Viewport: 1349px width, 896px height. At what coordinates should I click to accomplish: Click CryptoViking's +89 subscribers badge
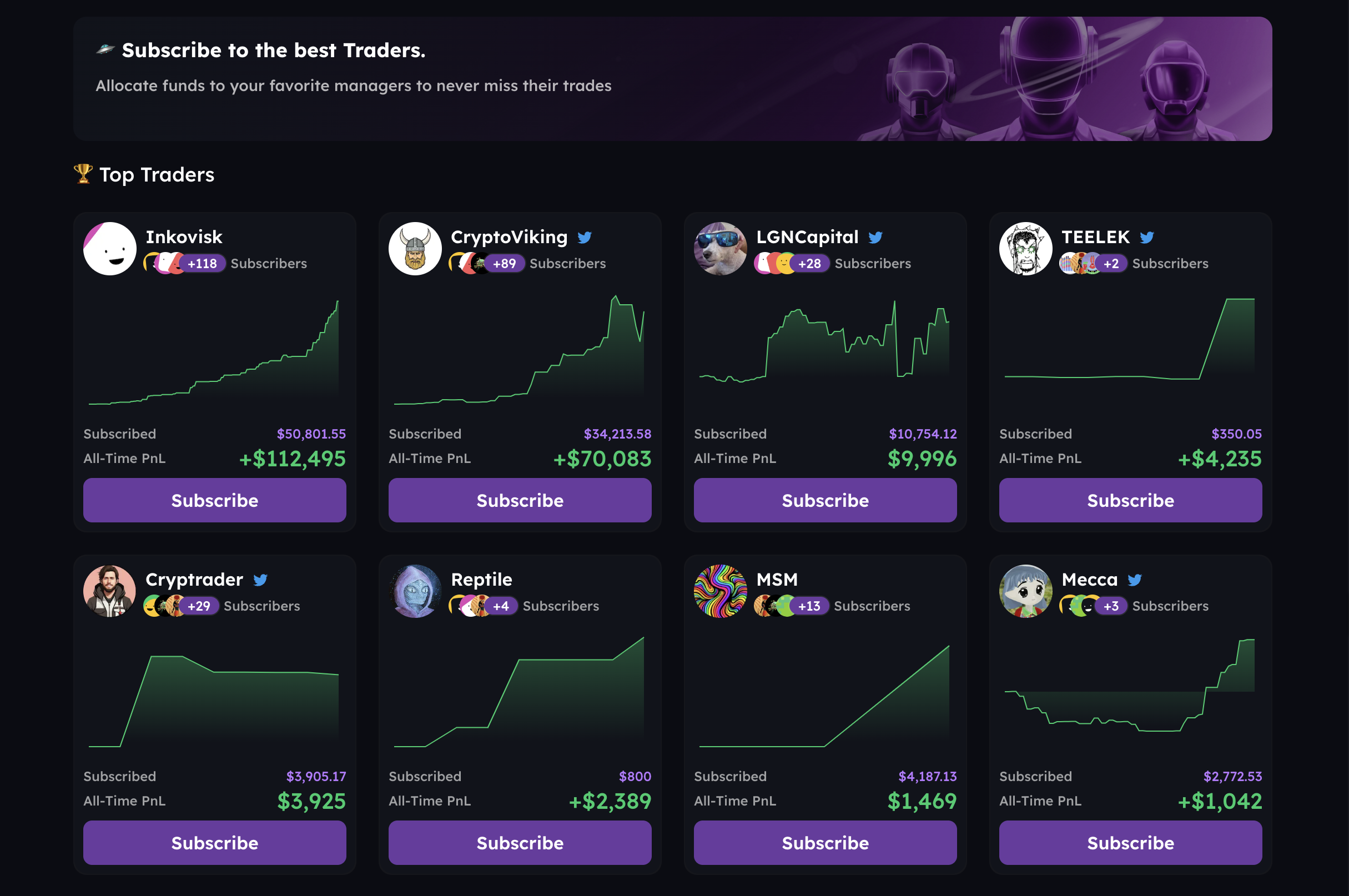tap(504, 264)
